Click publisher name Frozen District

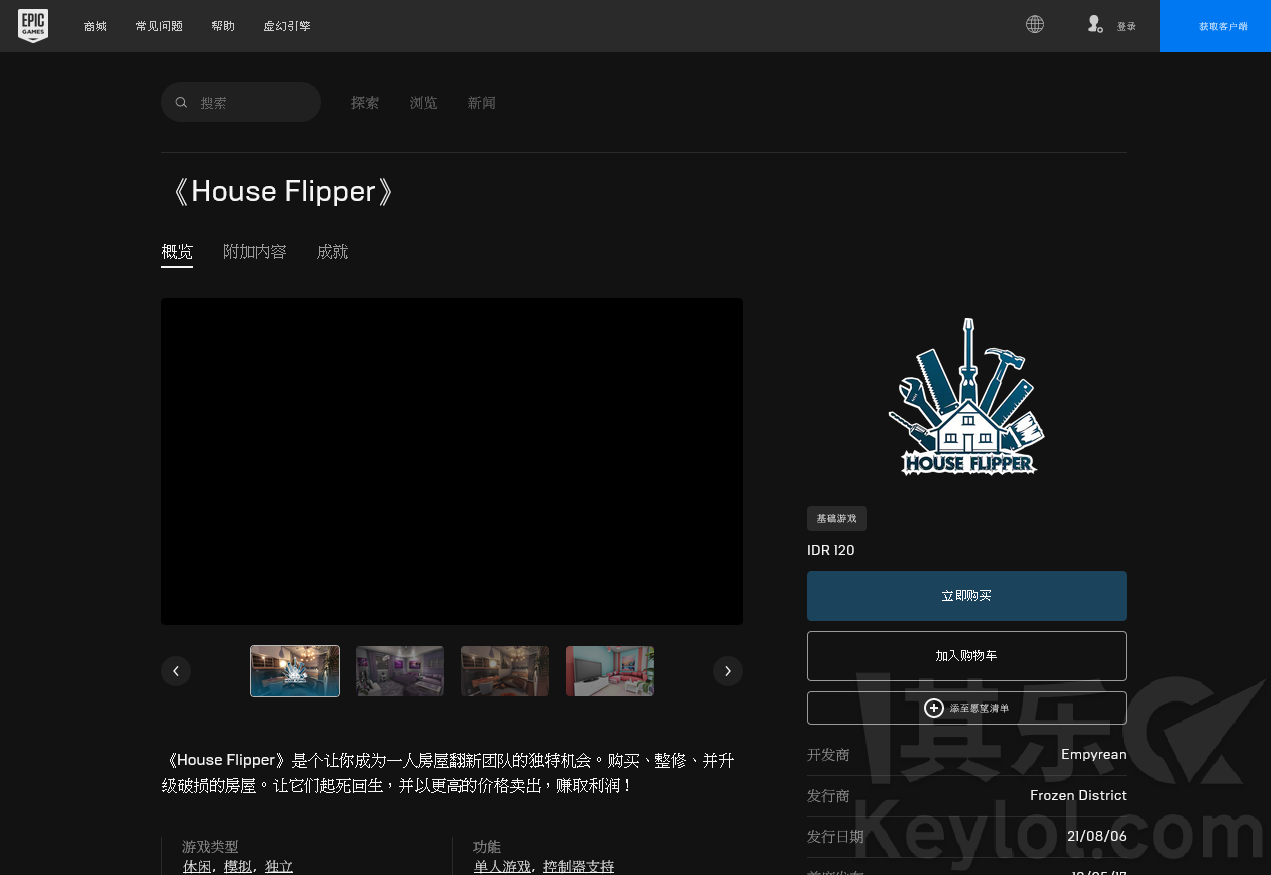point(1078,796)
